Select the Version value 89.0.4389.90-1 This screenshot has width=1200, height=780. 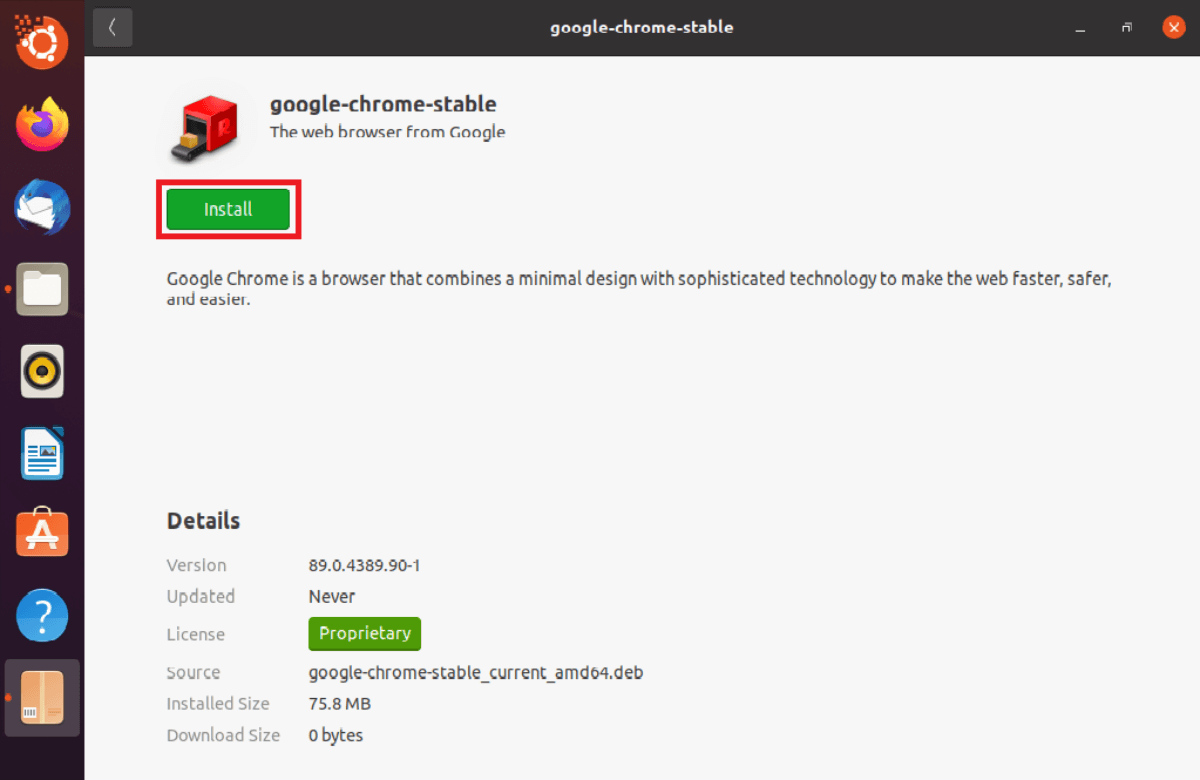tap(364, 565)
